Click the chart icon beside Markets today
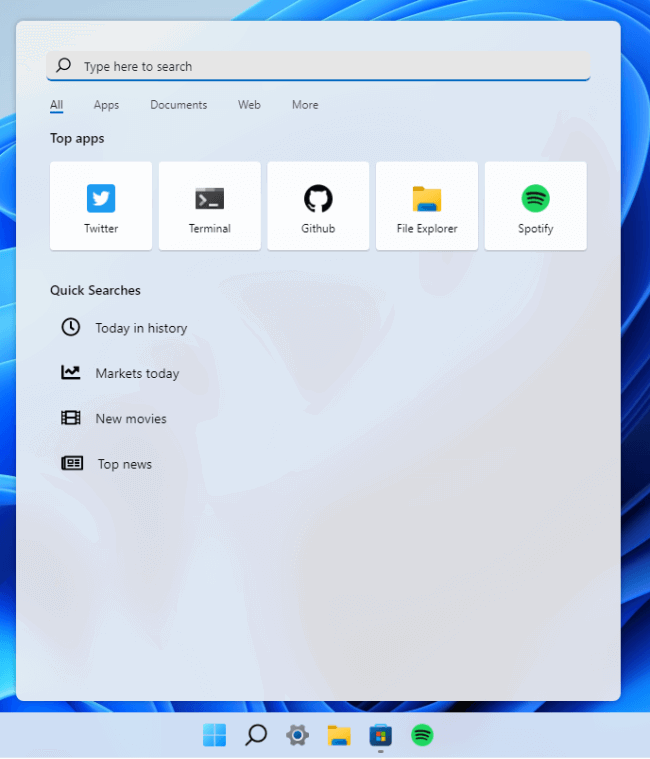The width and height of the screenshot is (650, 759). tap(71, 372)
